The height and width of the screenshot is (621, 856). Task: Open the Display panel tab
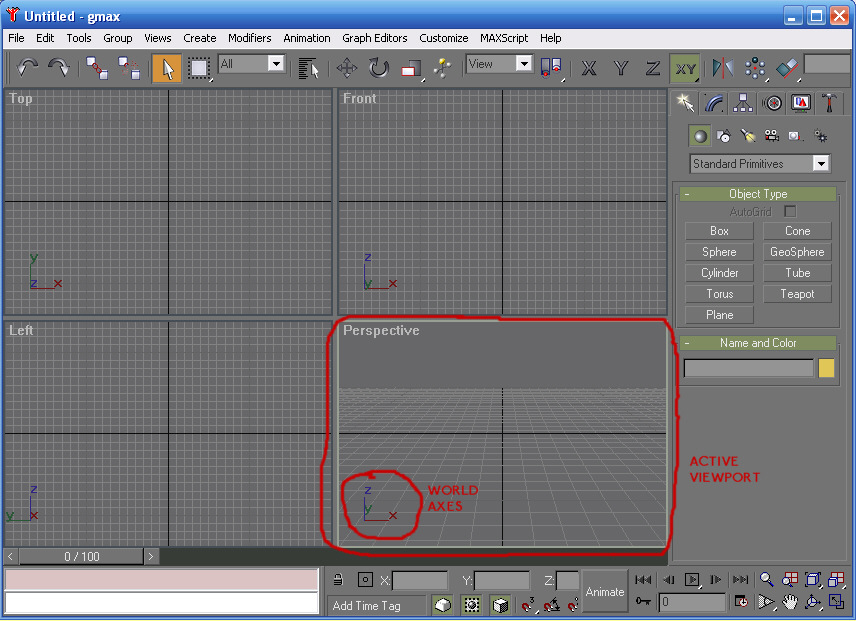tap(801, 103)
